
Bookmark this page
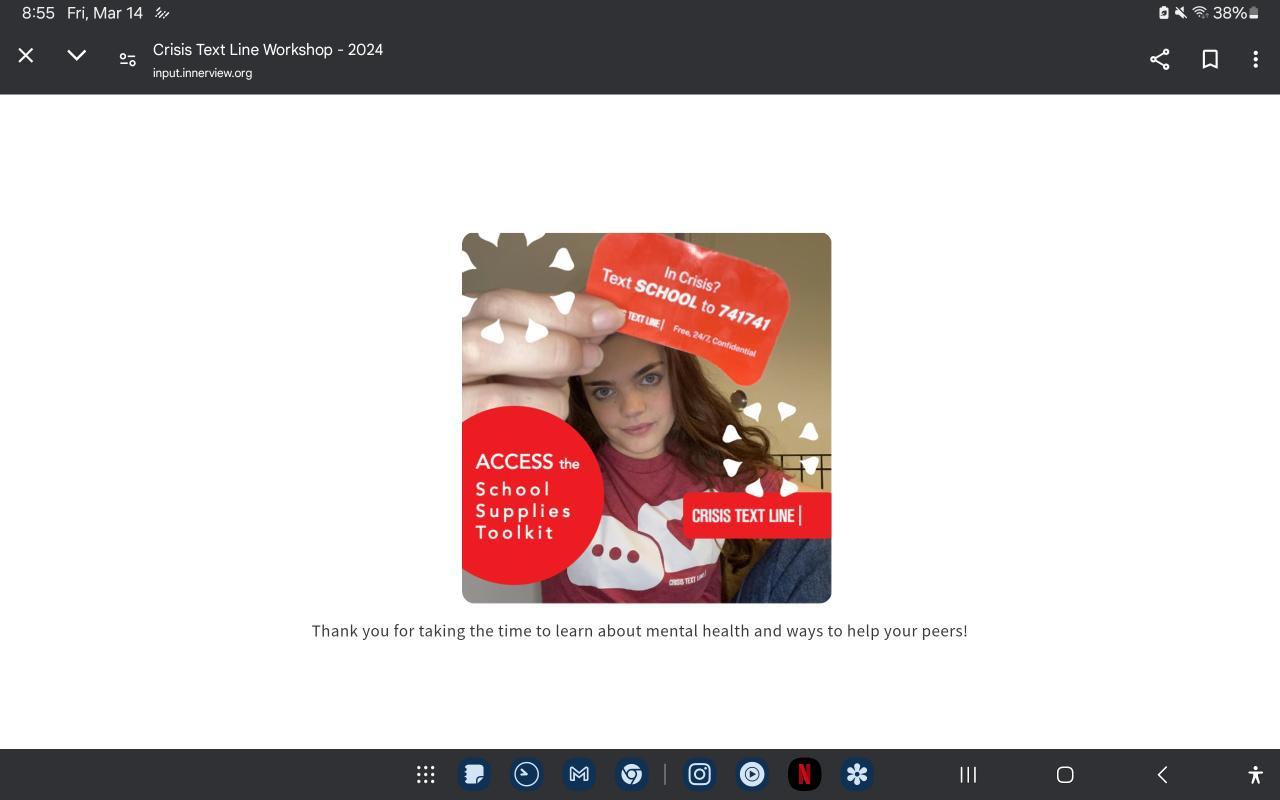[1209, 60]
